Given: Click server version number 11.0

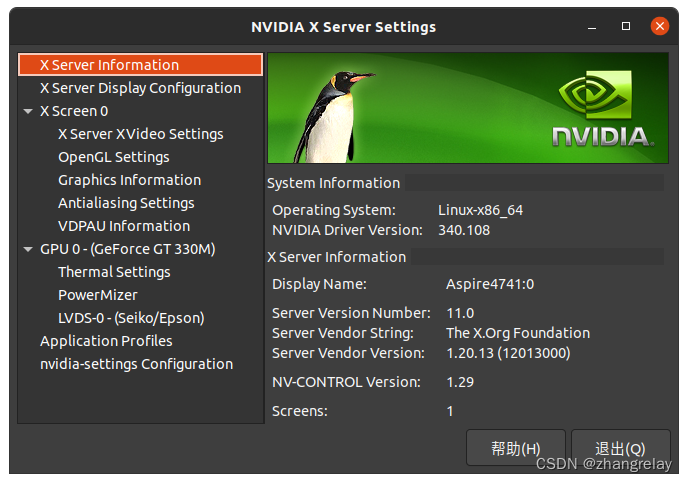Looking at the screenshot, I should (460, 313).
